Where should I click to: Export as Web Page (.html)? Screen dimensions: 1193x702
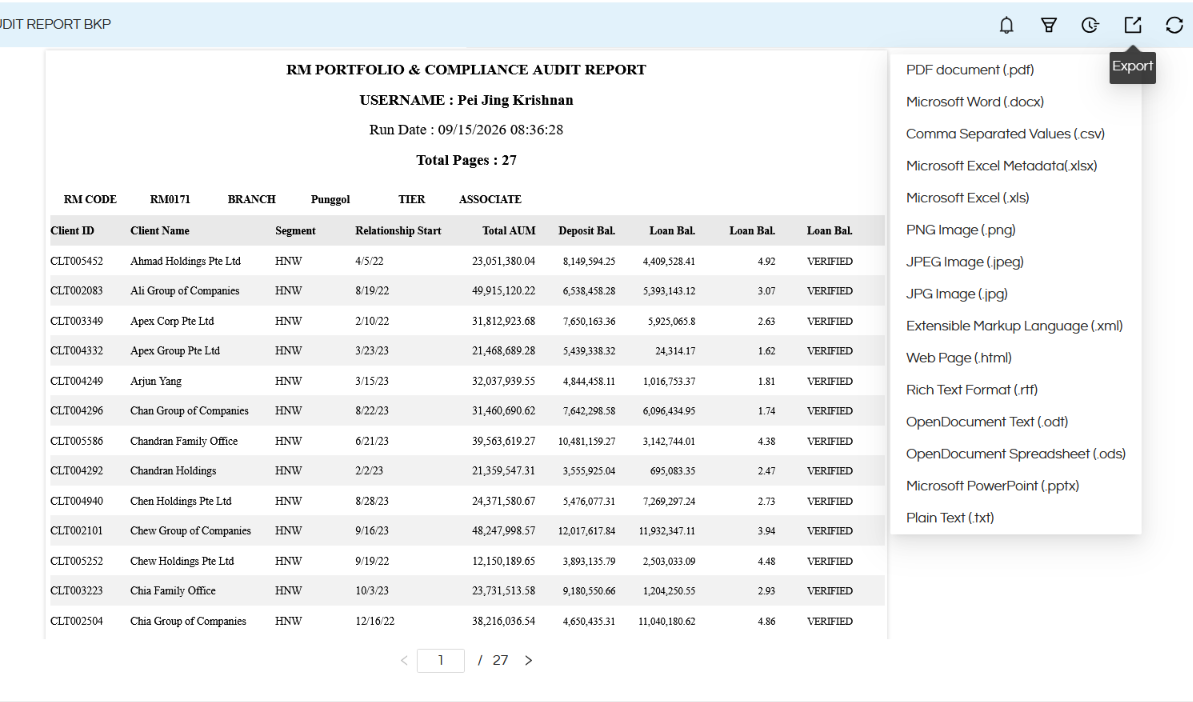coord(959,357)
